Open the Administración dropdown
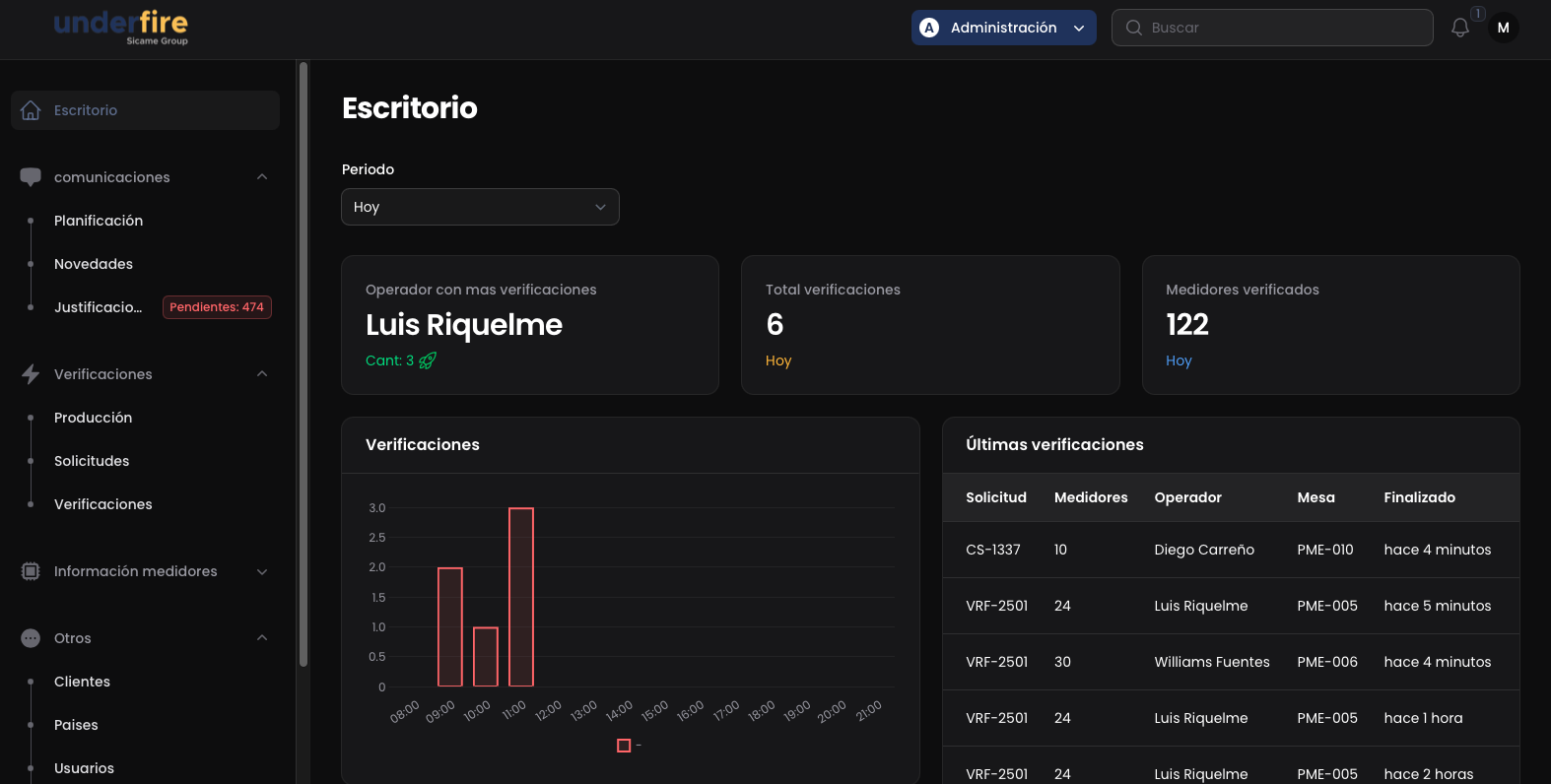The image size is (1551, 784). coord(1003,28)
